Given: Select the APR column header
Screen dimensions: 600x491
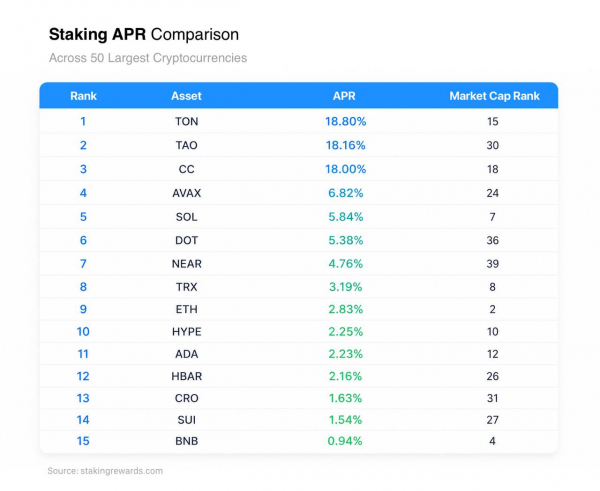Looking at the screenshot, I should 344,96.
